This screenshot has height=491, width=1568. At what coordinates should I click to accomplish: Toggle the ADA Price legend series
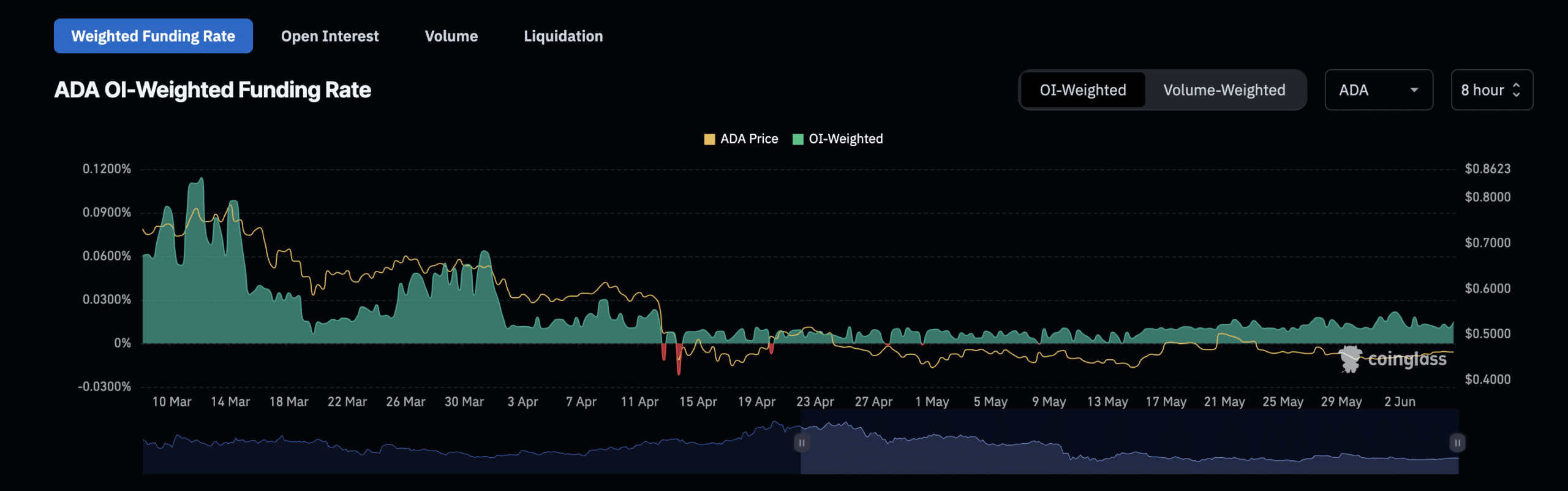[x=741, y=139]
